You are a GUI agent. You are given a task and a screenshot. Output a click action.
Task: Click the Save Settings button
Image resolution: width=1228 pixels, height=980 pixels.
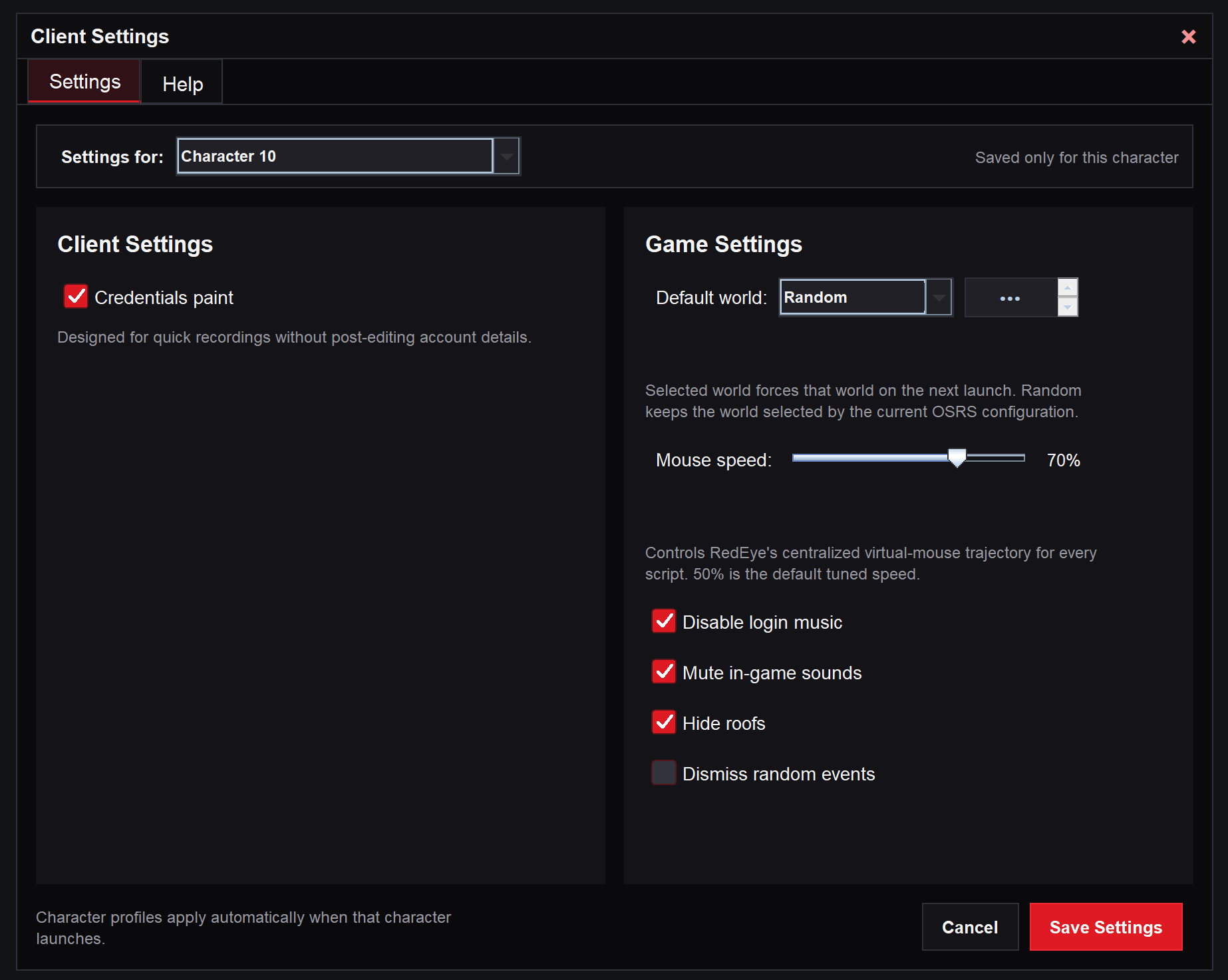[x=1106, y=927]
